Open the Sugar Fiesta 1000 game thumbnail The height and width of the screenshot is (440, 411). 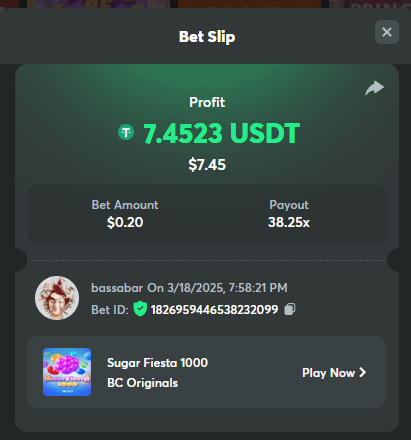pos(67,372)
